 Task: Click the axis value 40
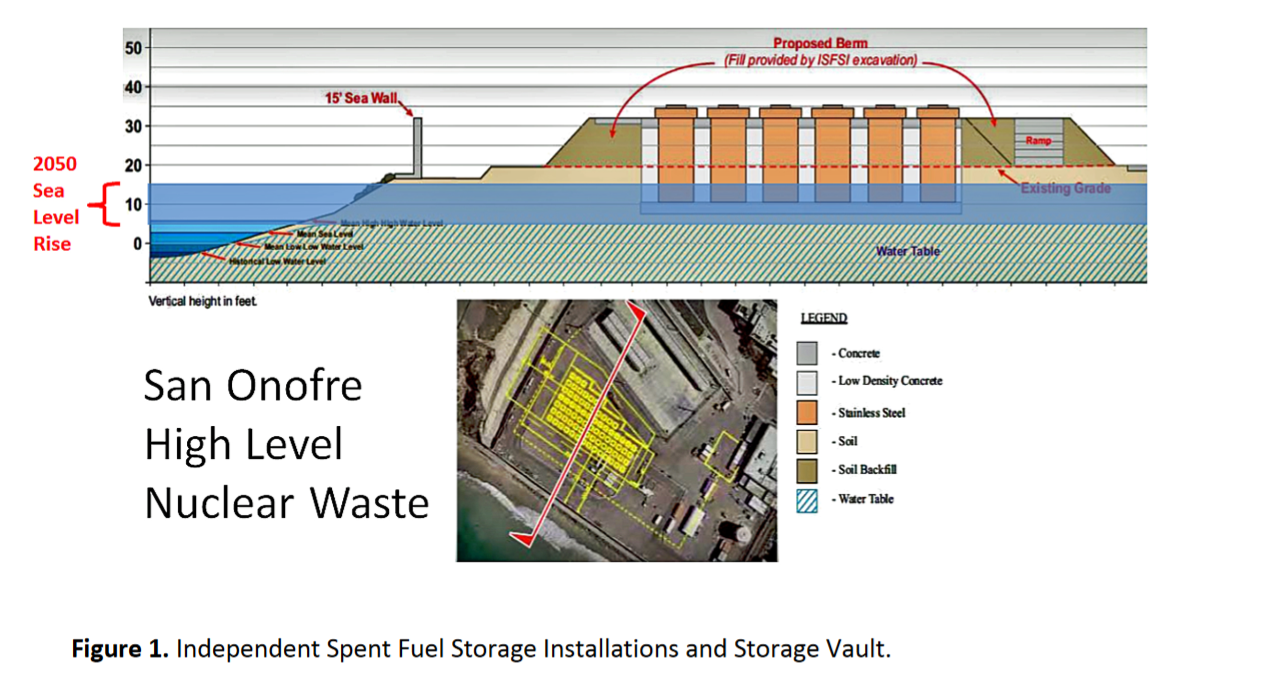pyautogui.click(x=134, y=87)
